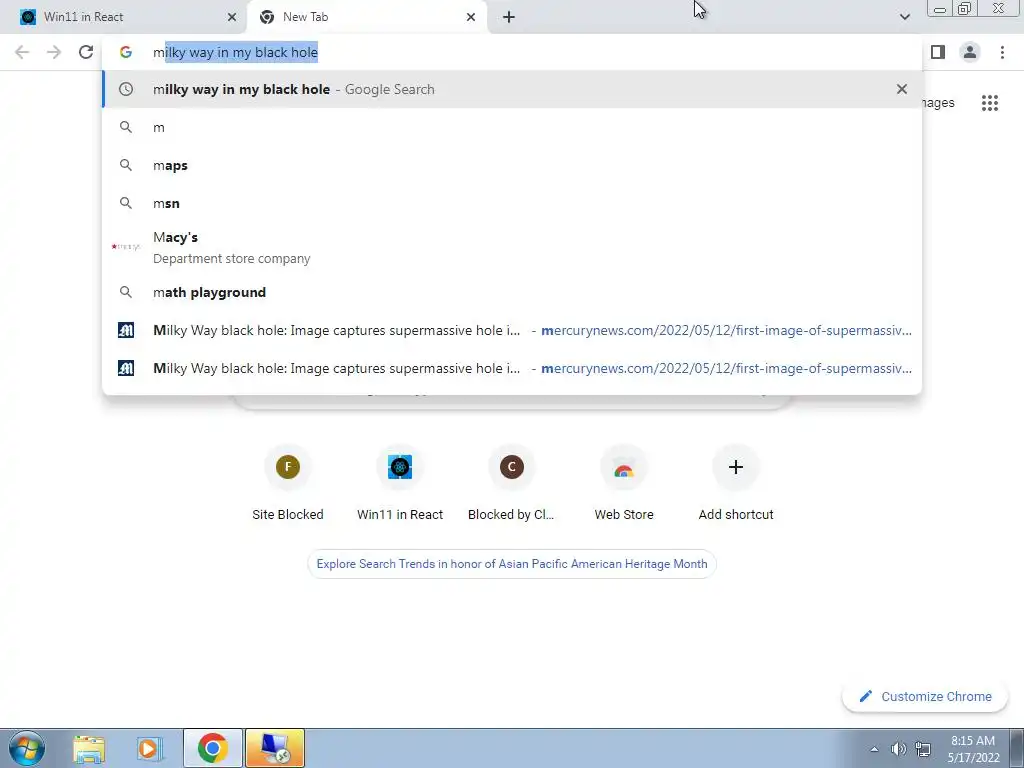Open the Win11 in React shortcut
The image size is (1024, 768).
click(x=400, y=483)
